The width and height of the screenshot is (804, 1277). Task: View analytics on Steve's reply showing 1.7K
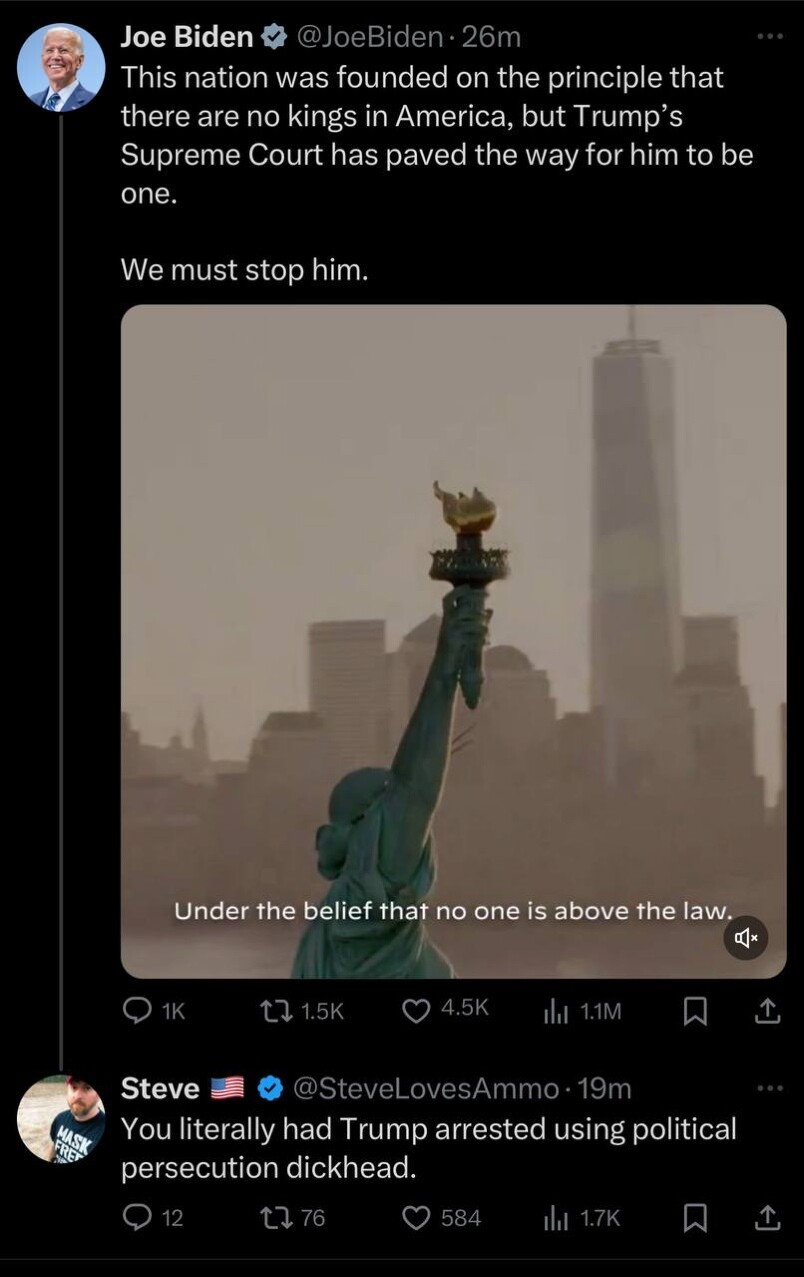pyautogui.click(x=581, y=1217)
